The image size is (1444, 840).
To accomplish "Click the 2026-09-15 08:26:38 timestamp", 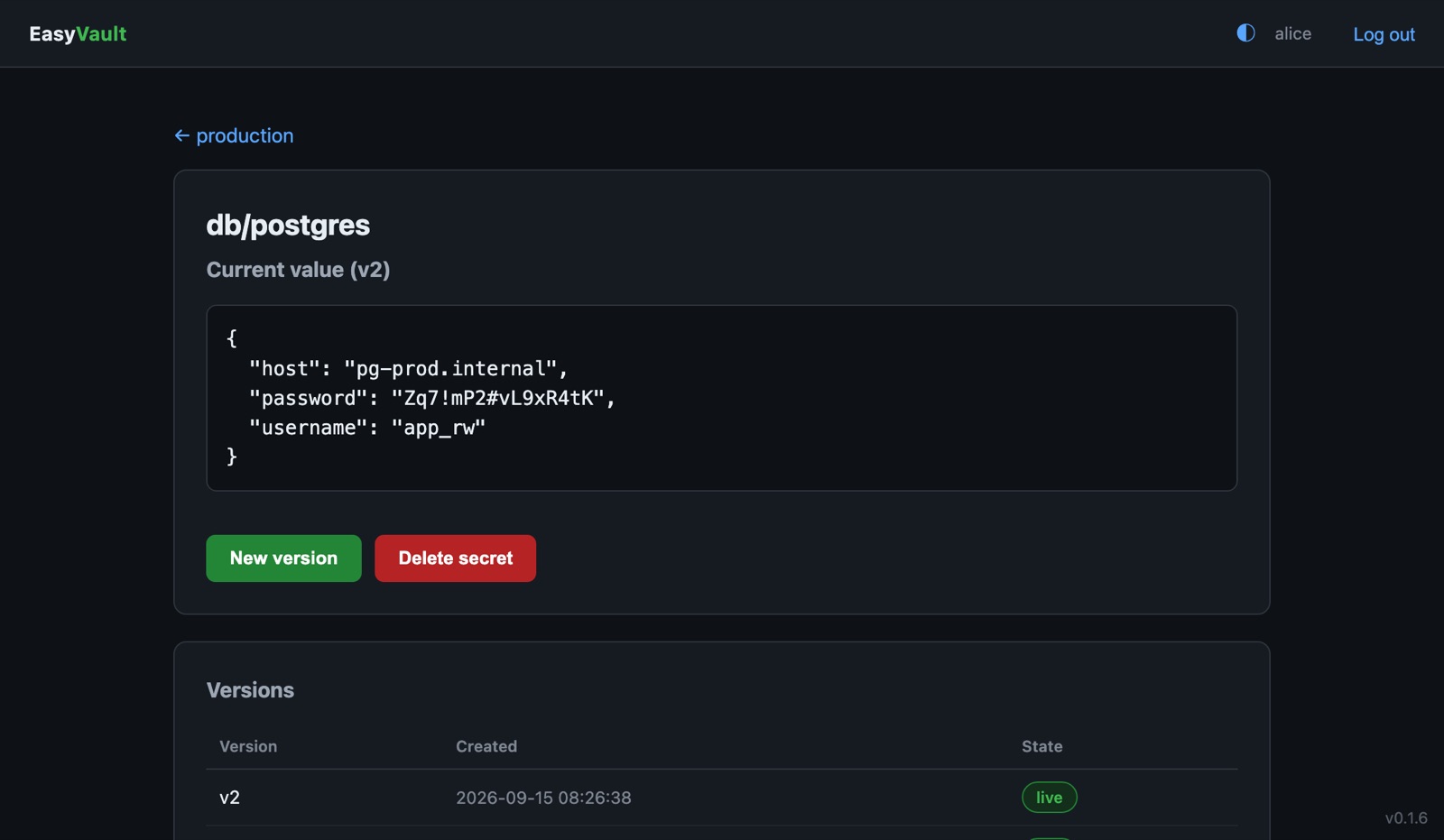I will [x=543, y=798].
